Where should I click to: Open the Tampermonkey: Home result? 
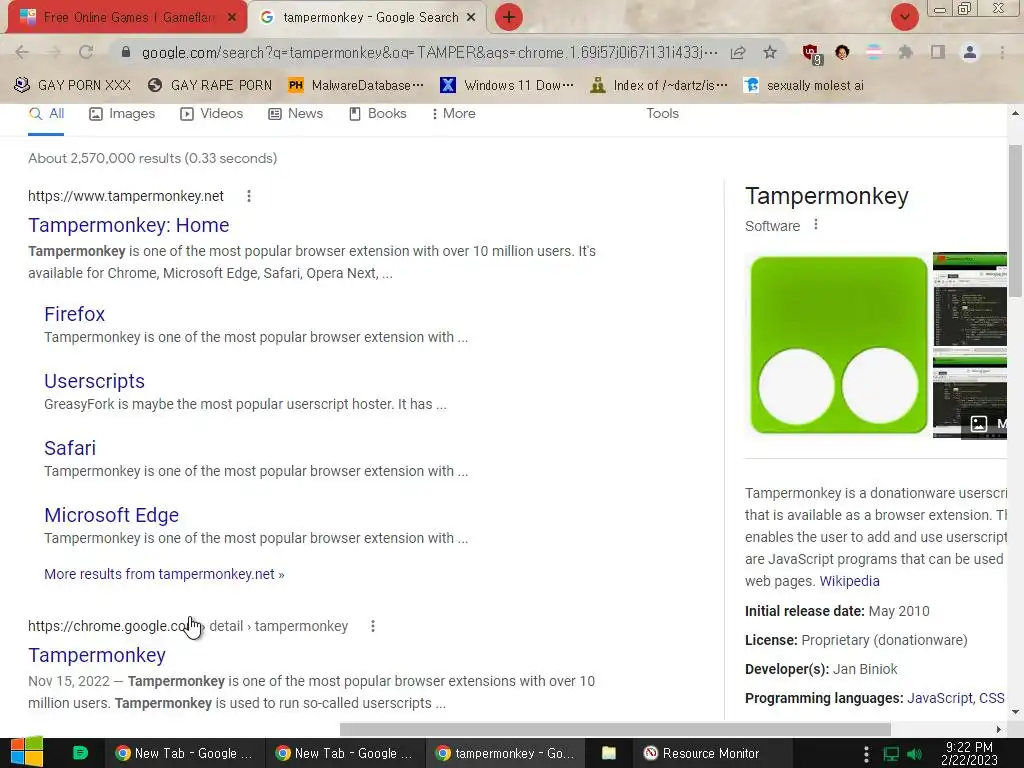tap(129, 225)
